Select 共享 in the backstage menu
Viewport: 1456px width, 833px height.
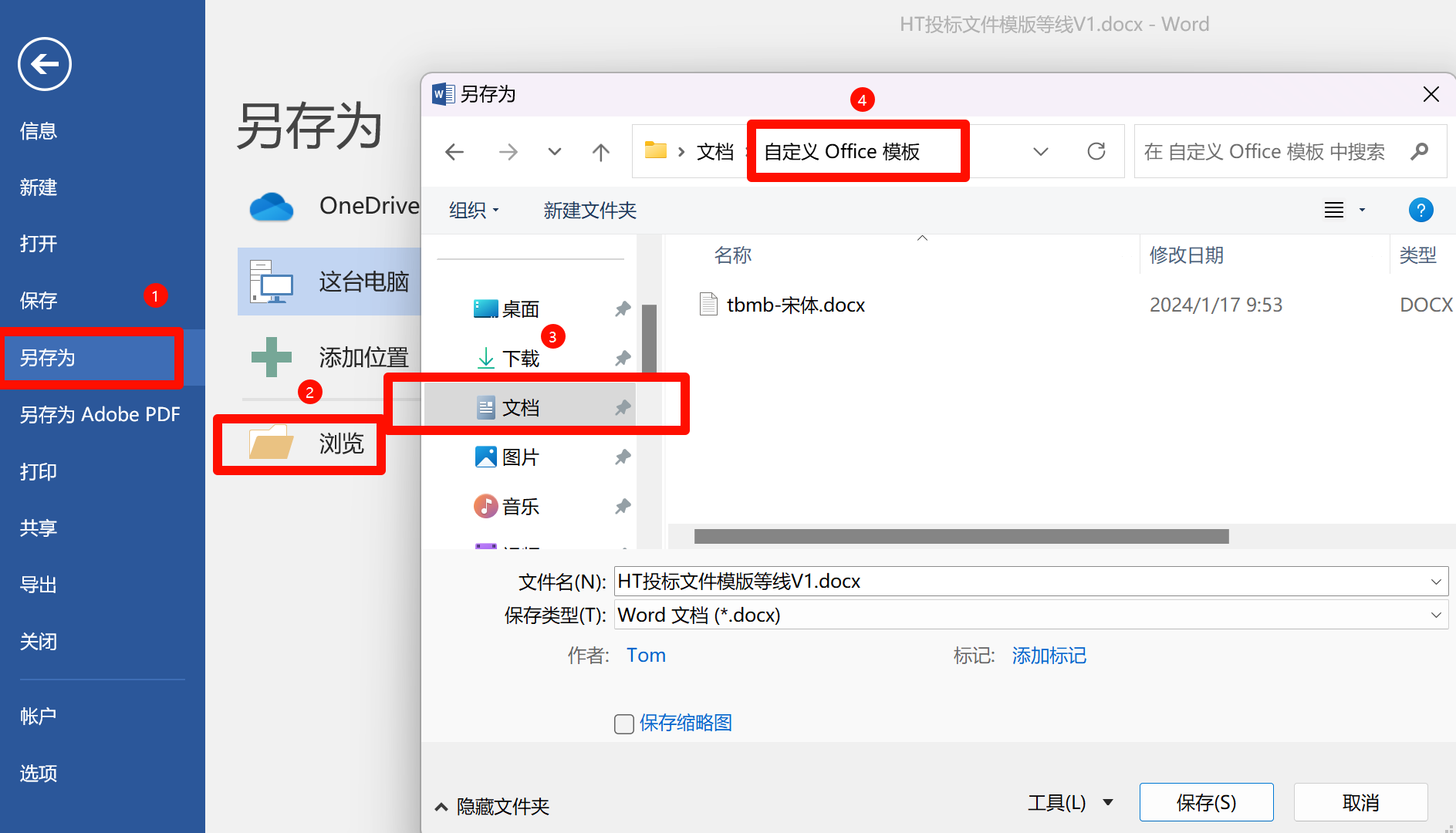(x=39, y=528)
